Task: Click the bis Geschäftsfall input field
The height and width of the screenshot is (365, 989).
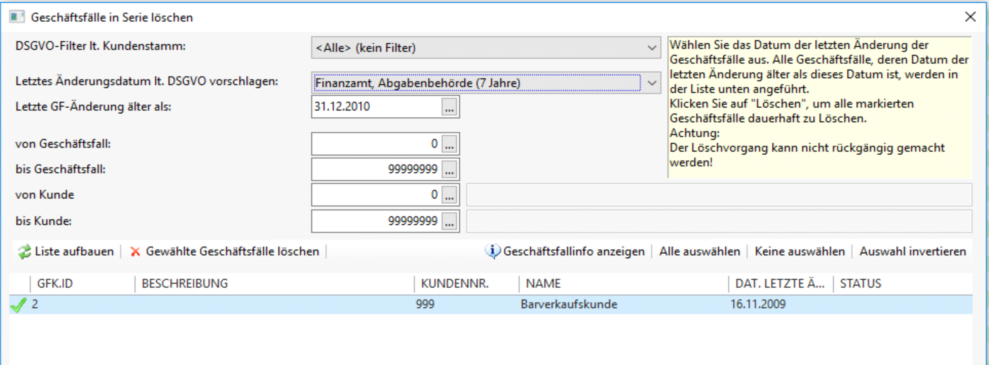Action: (x=377, y=169)
